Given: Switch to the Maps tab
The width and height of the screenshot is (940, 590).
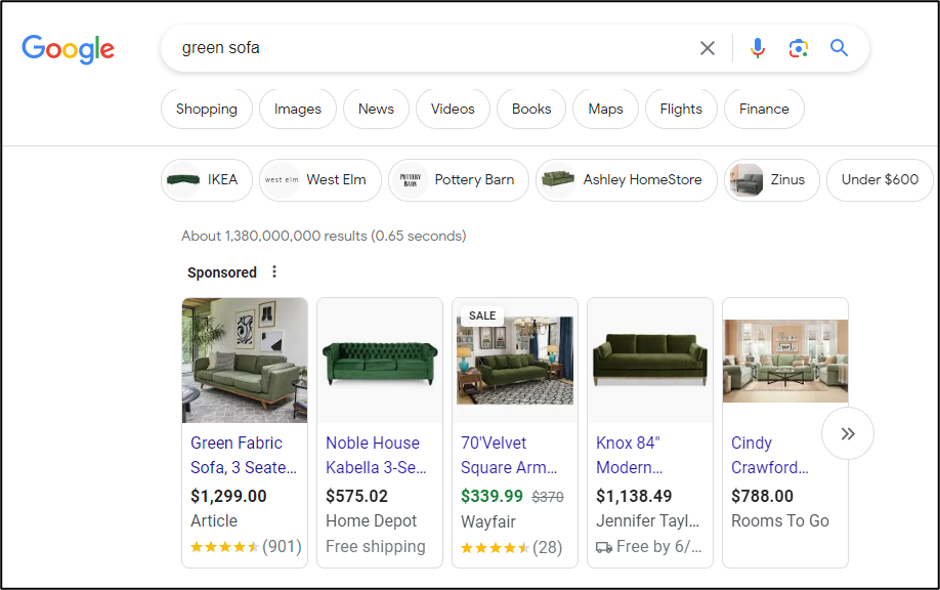Looking at the screenshot, I should tap(605, 109).
